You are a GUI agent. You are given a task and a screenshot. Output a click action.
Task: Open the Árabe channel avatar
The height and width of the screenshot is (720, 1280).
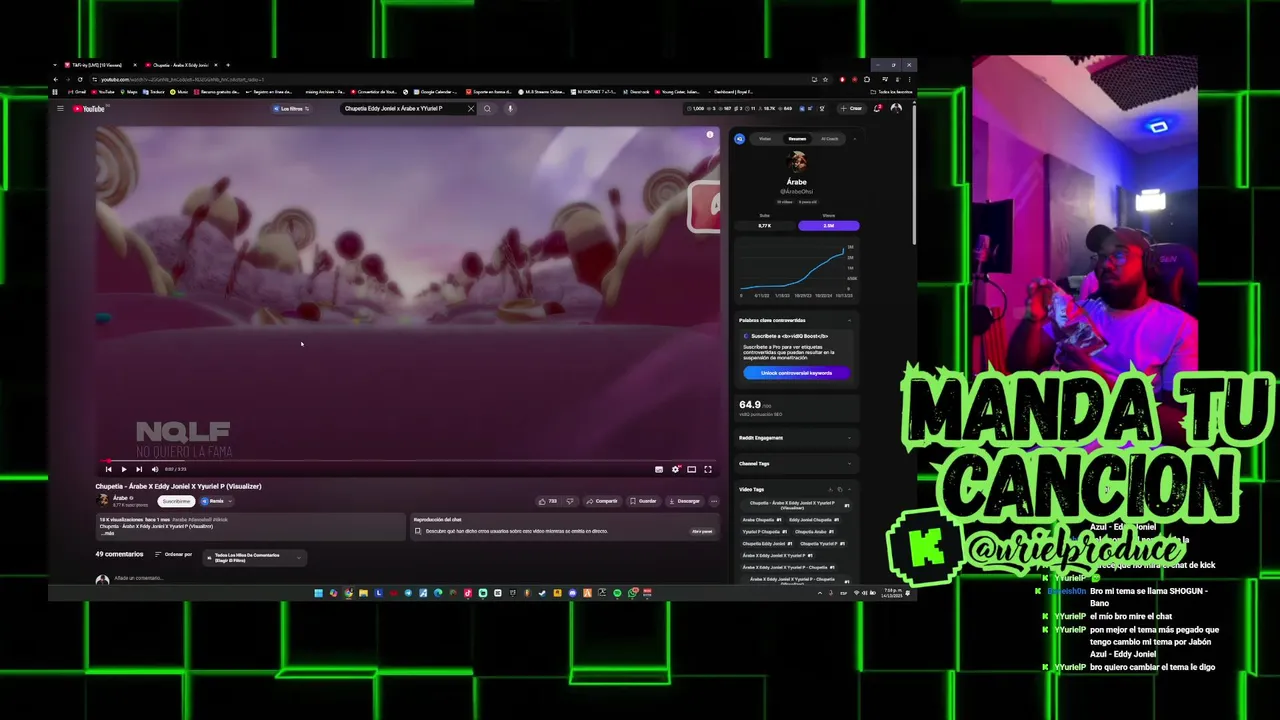tap(102, 500)
